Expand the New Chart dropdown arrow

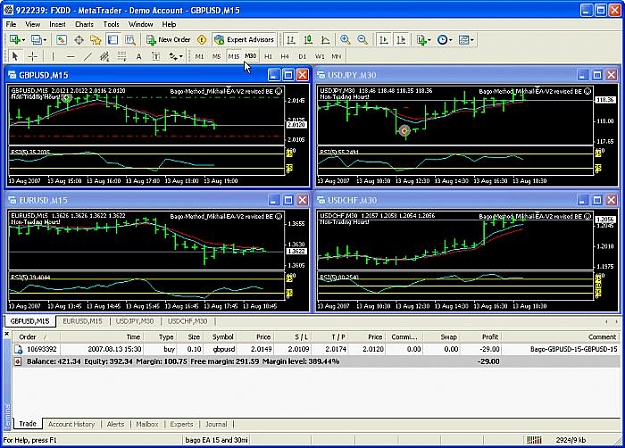(x=23, y=40)
